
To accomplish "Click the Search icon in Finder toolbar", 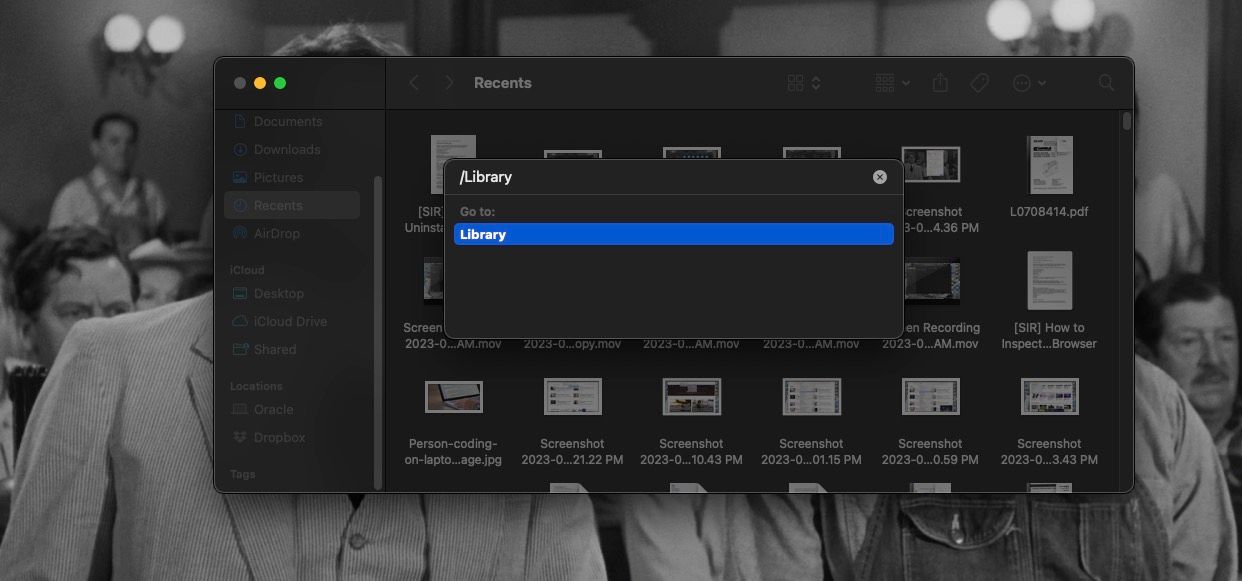I will coord(1106,82).
